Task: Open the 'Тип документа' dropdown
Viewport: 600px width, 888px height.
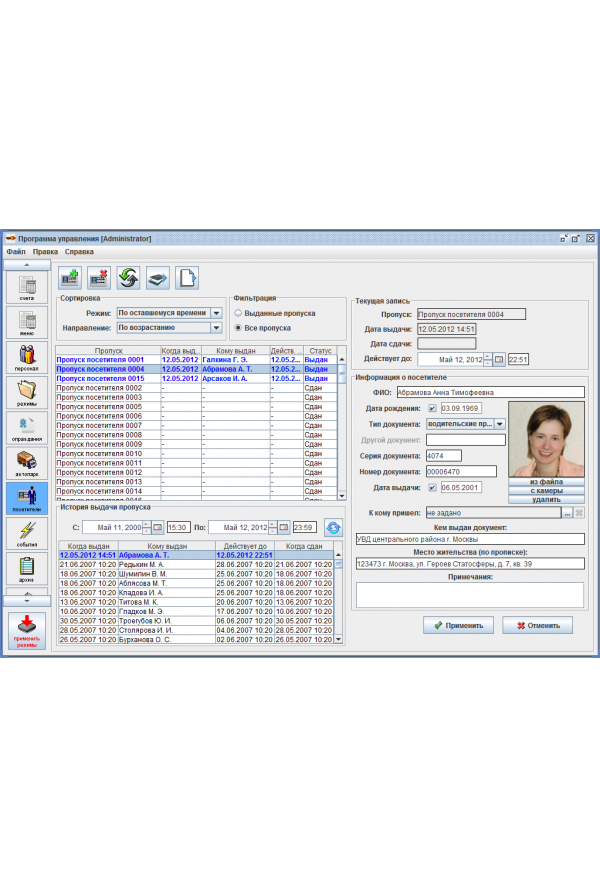Action: point(500,424)
